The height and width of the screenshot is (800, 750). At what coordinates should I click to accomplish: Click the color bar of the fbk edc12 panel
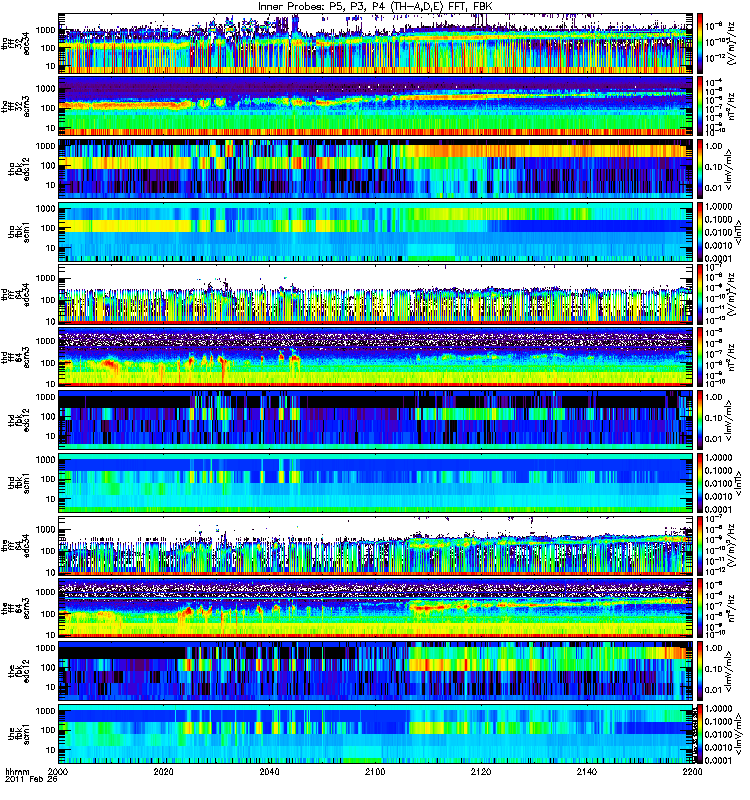click(700, 671)
